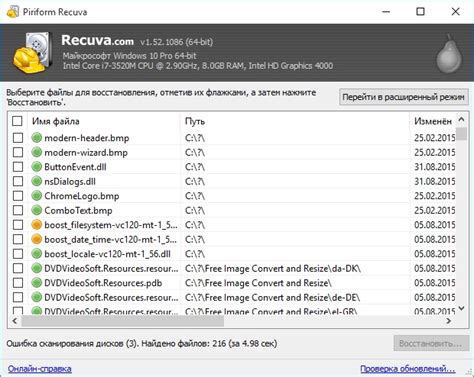Click path 'C:\?\Free Image Convert and Resize\de-DE\'

(273, 298)
